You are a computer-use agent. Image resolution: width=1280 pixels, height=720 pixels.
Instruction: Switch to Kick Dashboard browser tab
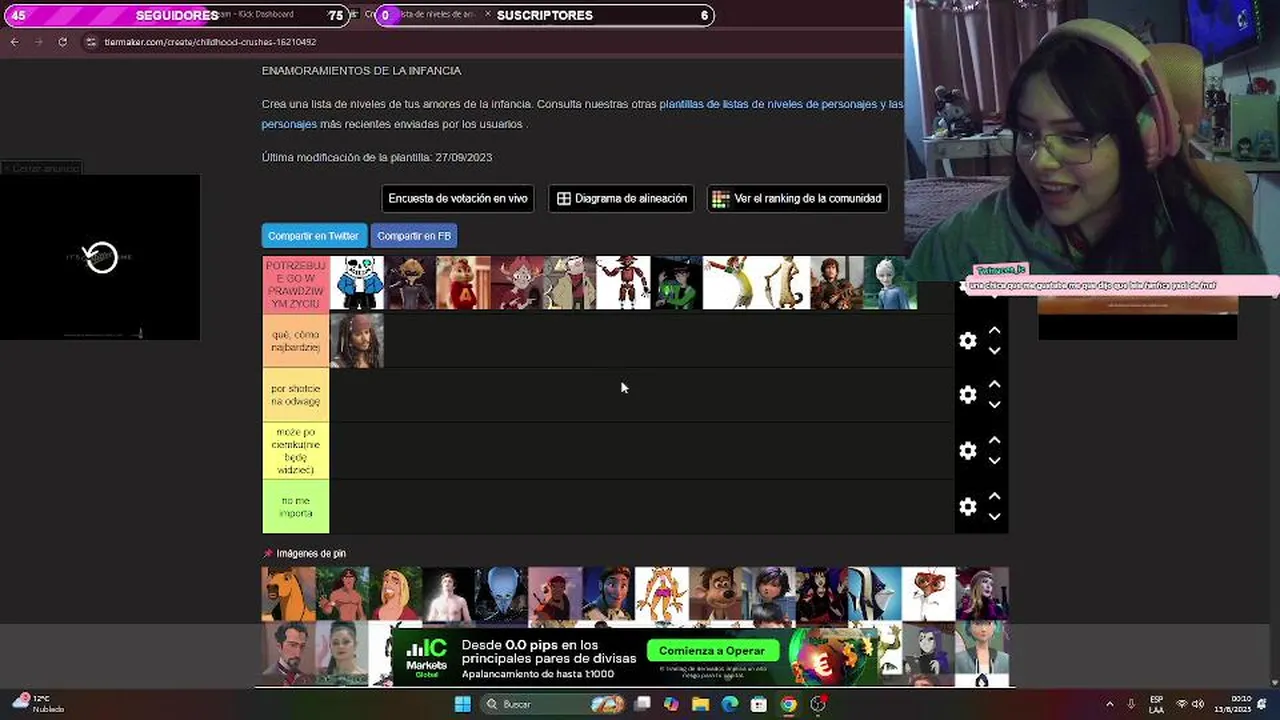pos(255,15)
